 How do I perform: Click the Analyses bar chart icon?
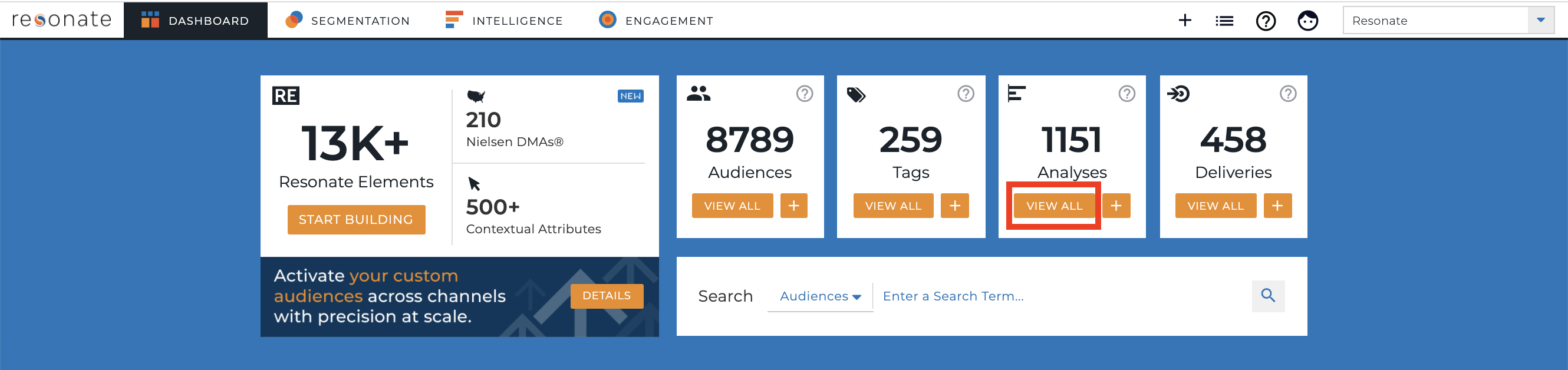click(x=1016, y=93)
